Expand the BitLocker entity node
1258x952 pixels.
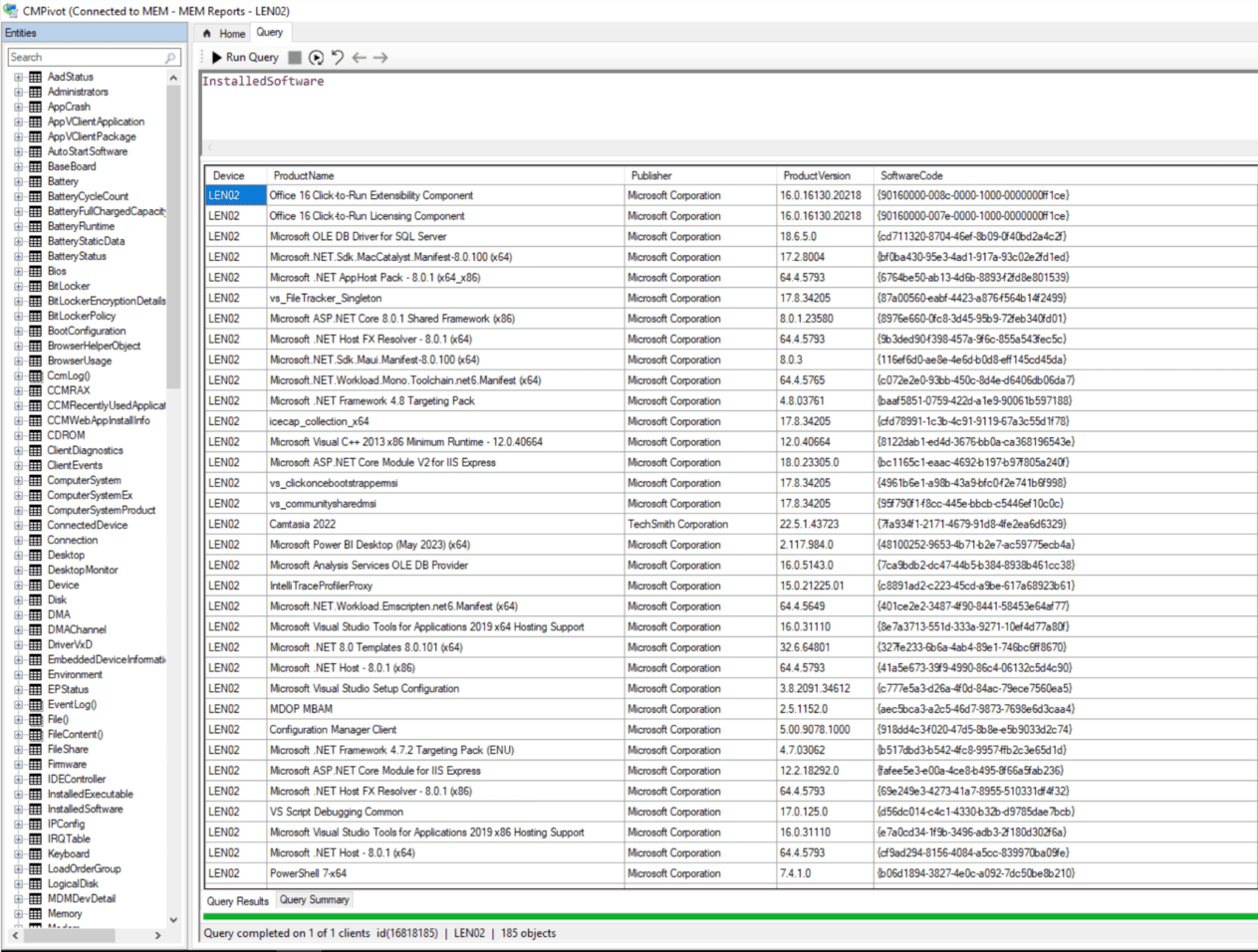[18, 286]
